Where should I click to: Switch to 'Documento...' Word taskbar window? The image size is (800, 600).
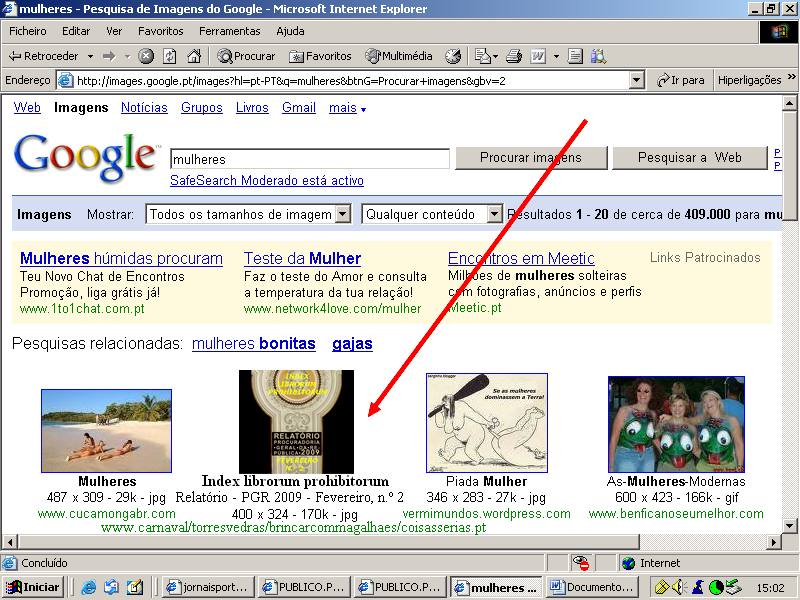[x=594, y=587]
